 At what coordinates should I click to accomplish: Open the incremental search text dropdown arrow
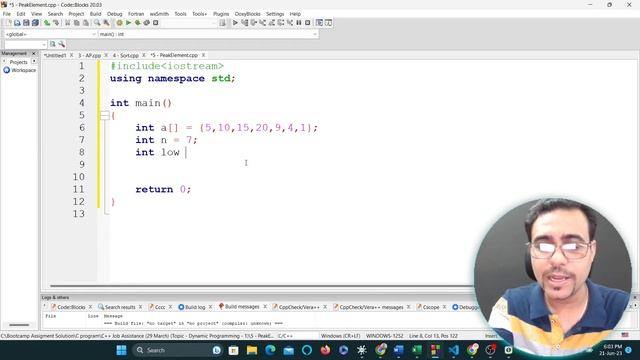(x=43, y=44)
